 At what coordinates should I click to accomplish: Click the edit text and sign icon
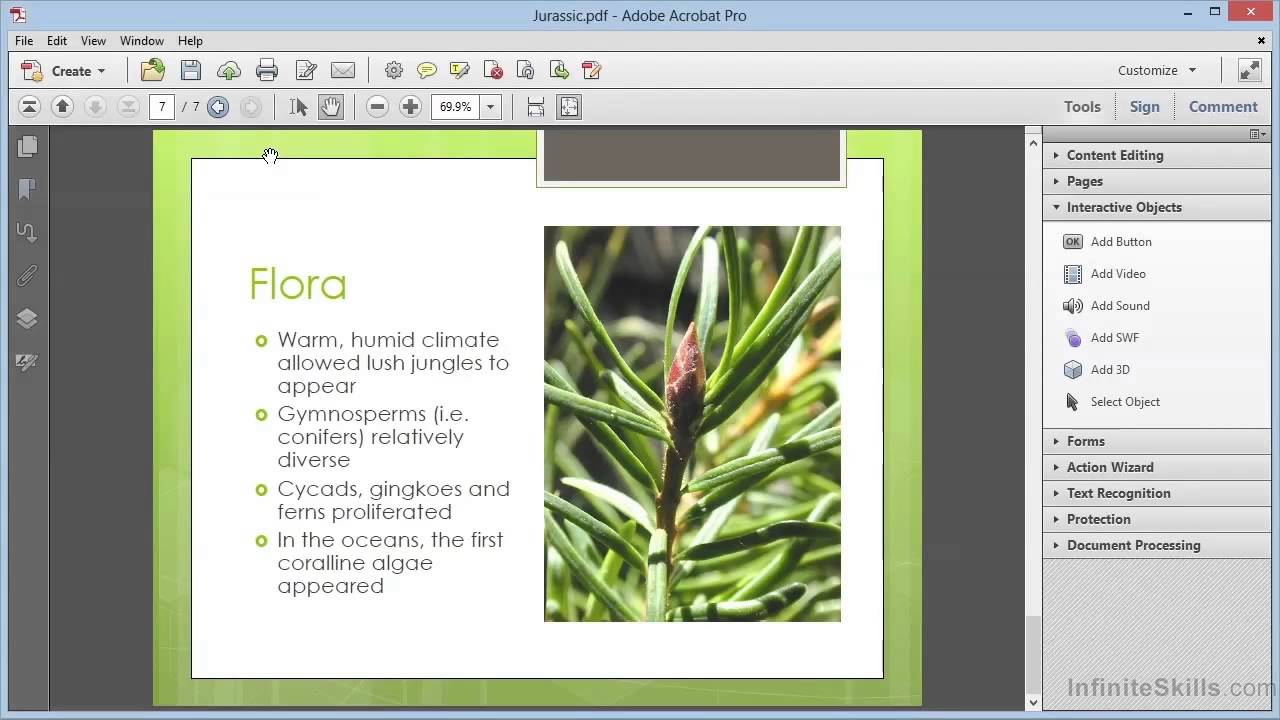[x=306, y=70]
